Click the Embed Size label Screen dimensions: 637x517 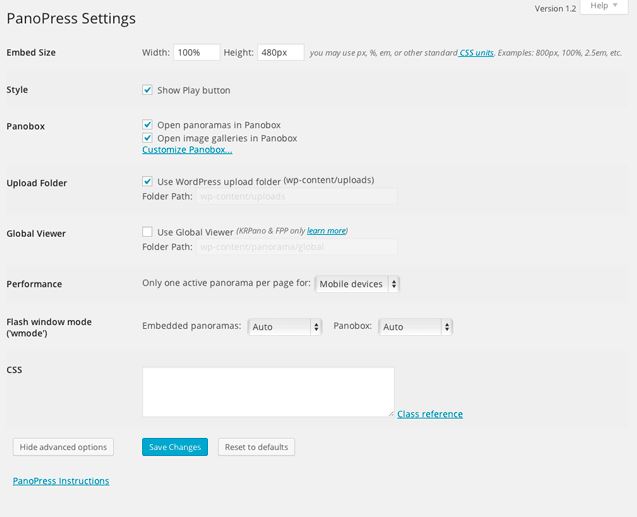tap(31, 52)
